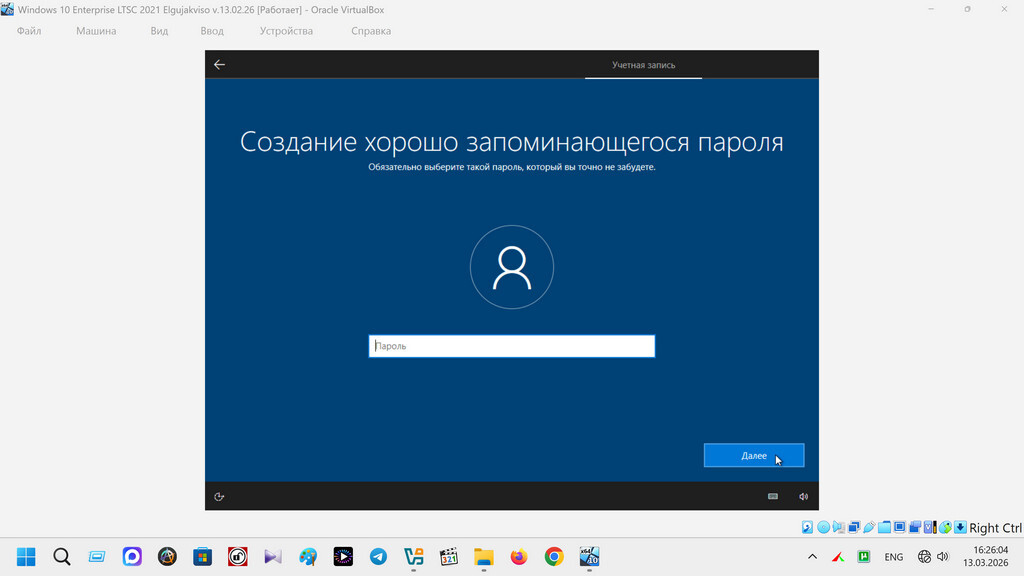Image resolution: width=1024 pixels, height=576 pixels.
Task: Click the USB devices status icon
Action: point(869,527)
